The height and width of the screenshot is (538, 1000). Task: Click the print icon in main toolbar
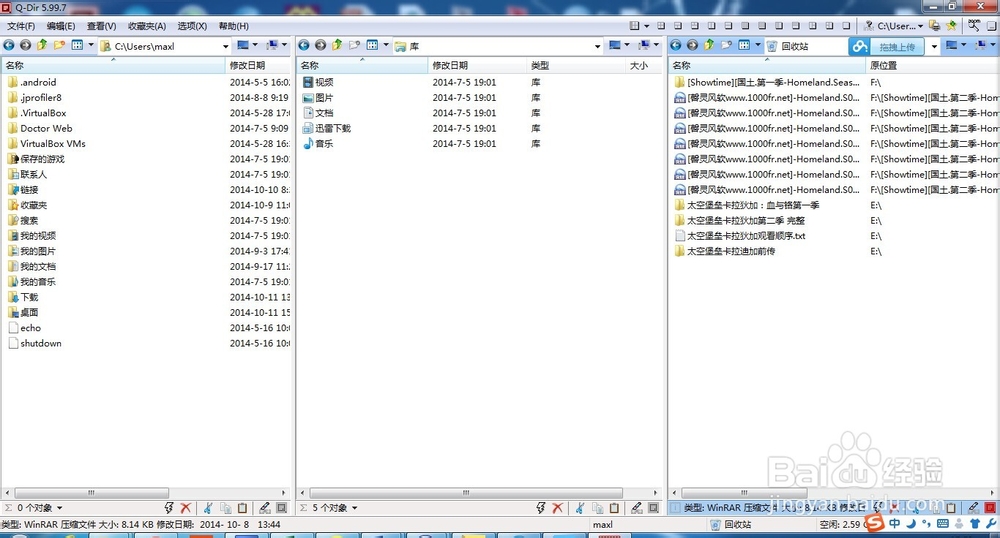[934, 25]
